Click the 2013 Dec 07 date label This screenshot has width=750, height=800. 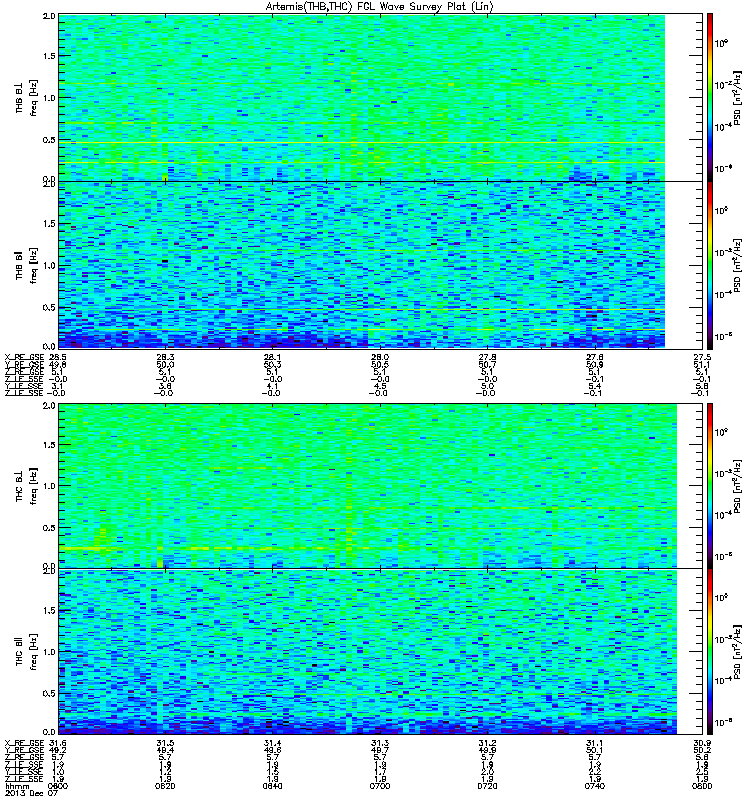[x=31, y=793]
